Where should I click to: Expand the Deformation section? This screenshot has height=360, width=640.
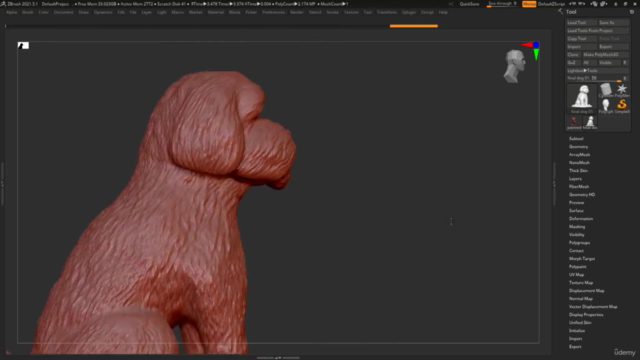(x=581, y=219)
